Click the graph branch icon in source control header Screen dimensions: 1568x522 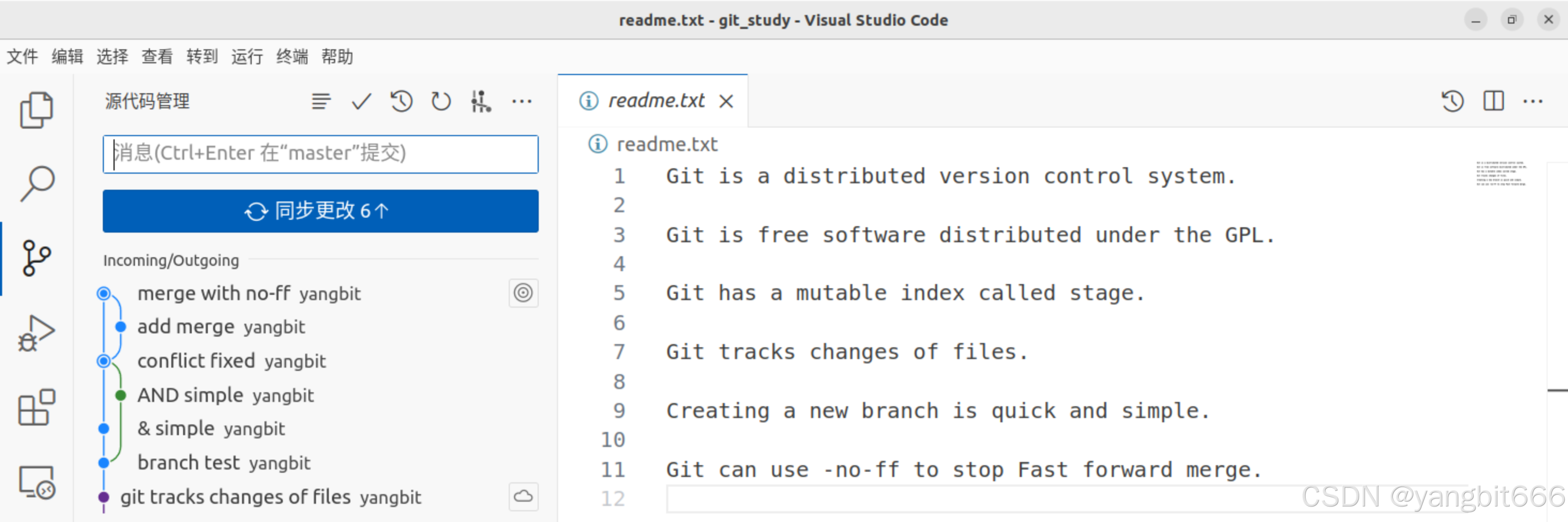pos(481,101)
